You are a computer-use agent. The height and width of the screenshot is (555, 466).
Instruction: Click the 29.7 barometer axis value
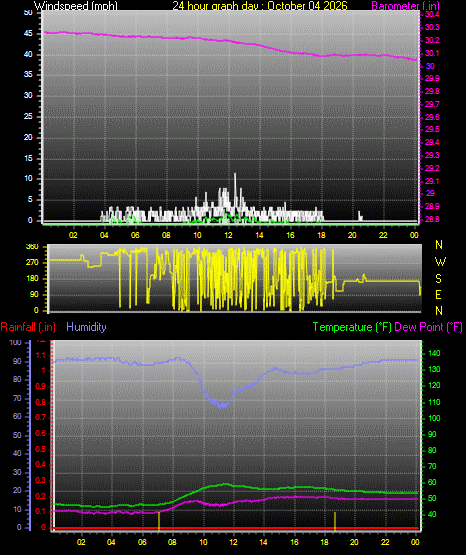pyautogui.click(x=432, y=104)
